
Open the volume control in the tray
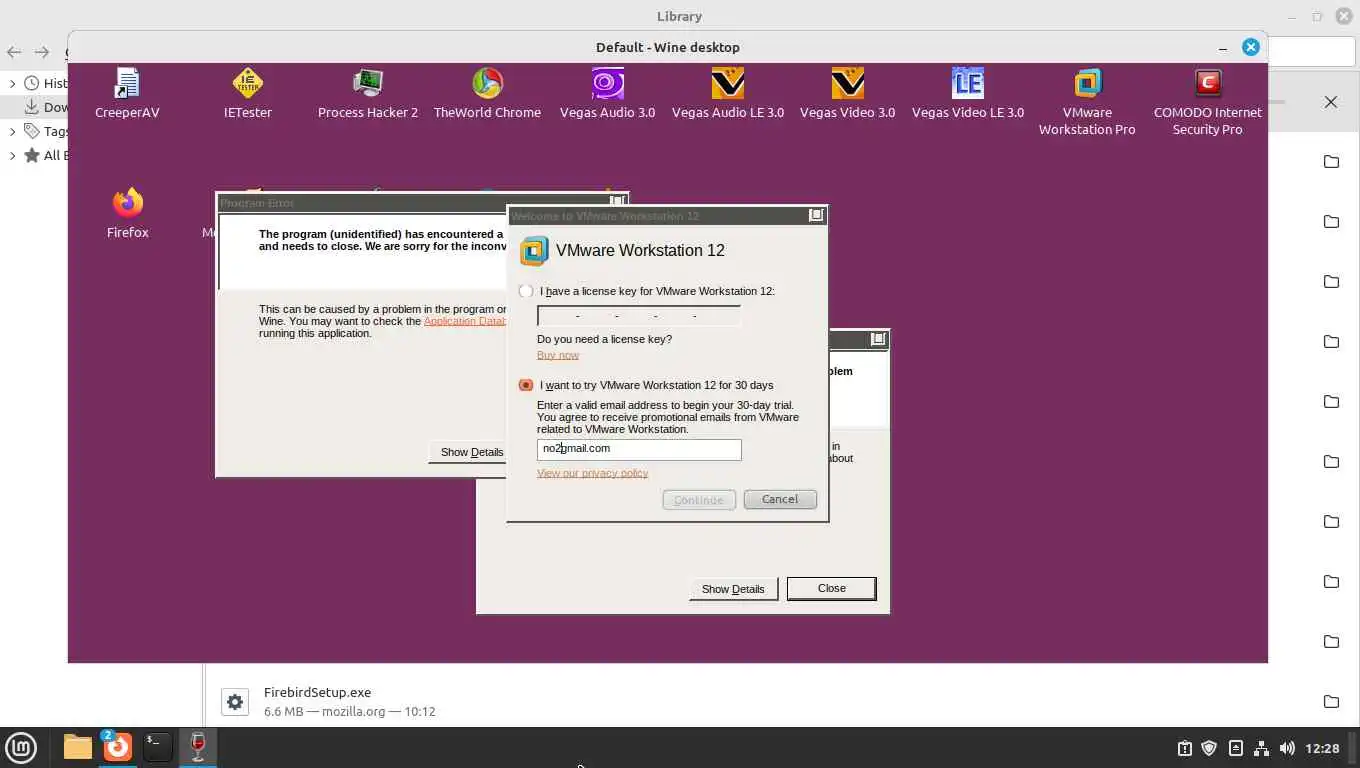click(1287, 748)
